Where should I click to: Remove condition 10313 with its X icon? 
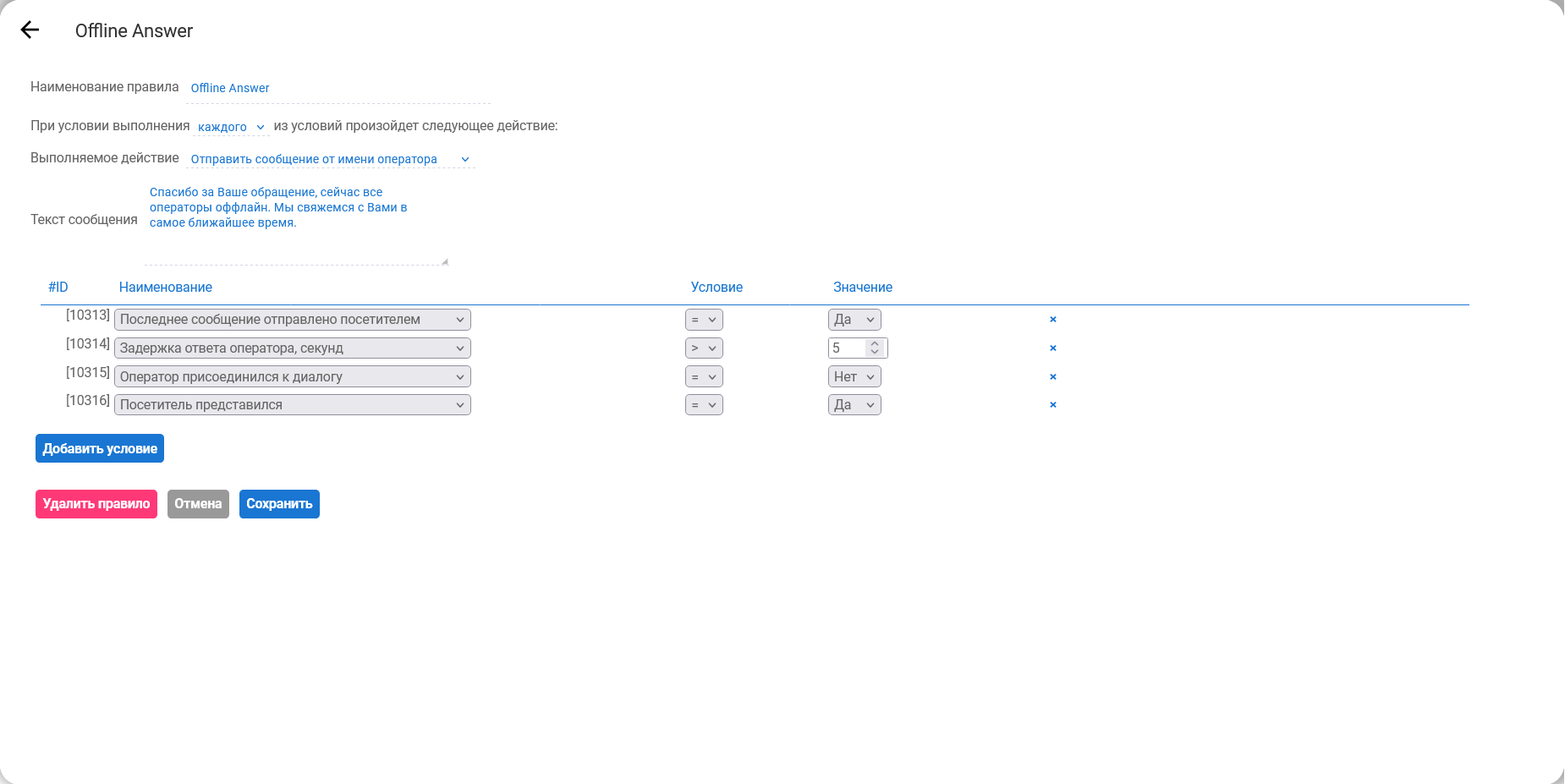pyautogui.click(x=1053, y=320)
